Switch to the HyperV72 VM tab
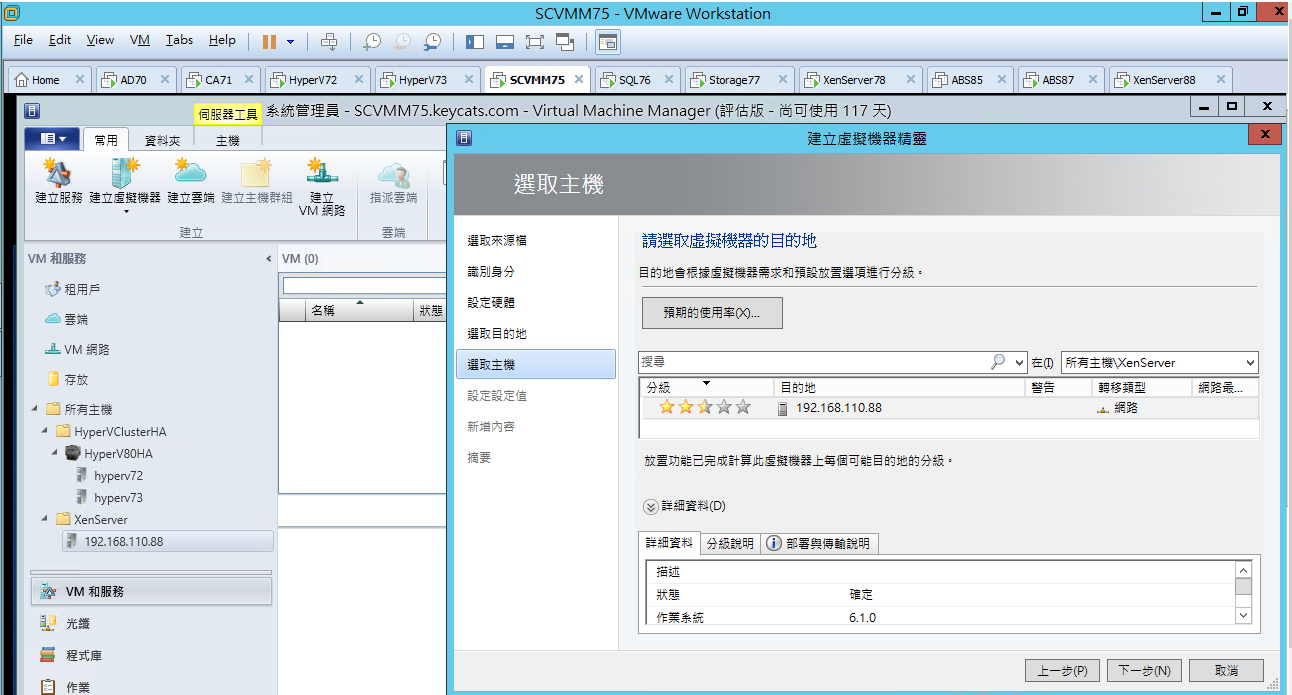 click(313, 80)
